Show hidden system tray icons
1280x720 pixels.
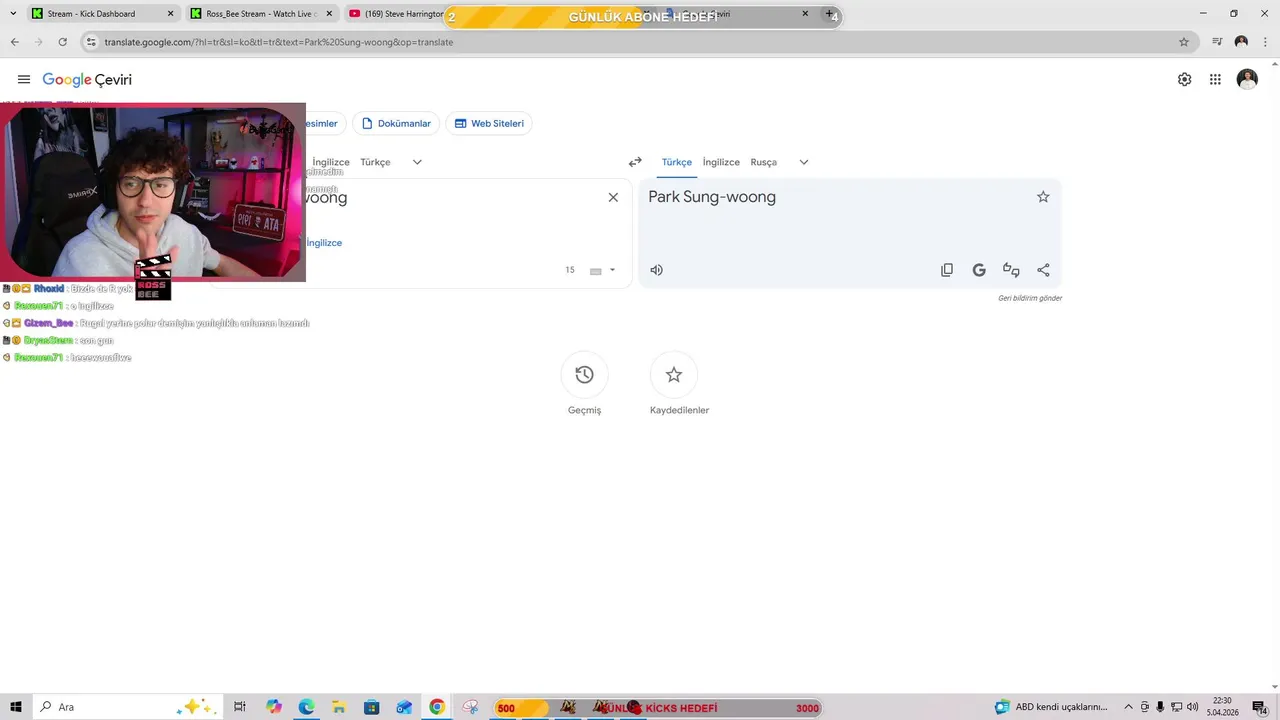(1128, 707)
